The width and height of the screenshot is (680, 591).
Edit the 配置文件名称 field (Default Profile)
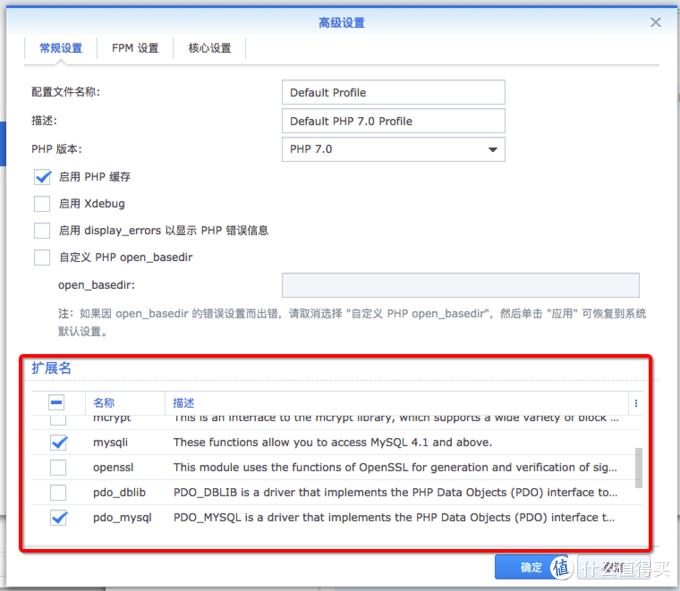[393, 92]
